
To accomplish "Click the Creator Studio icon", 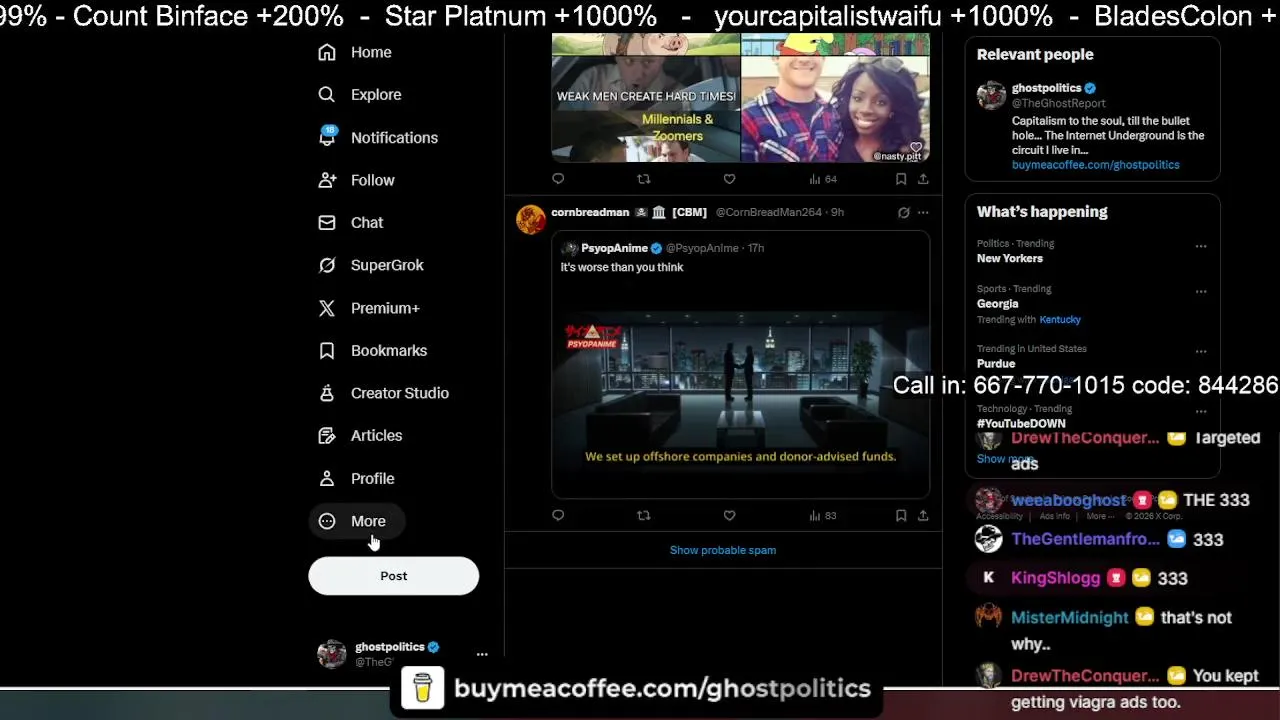I will coord(327,393).
